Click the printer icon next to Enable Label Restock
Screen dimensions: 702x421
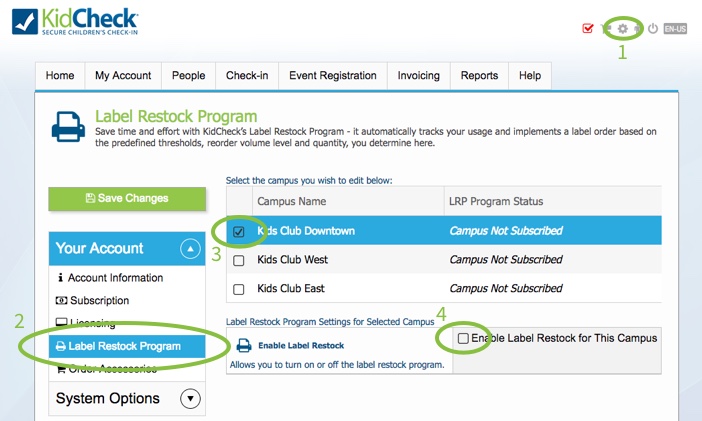(244, 345)
